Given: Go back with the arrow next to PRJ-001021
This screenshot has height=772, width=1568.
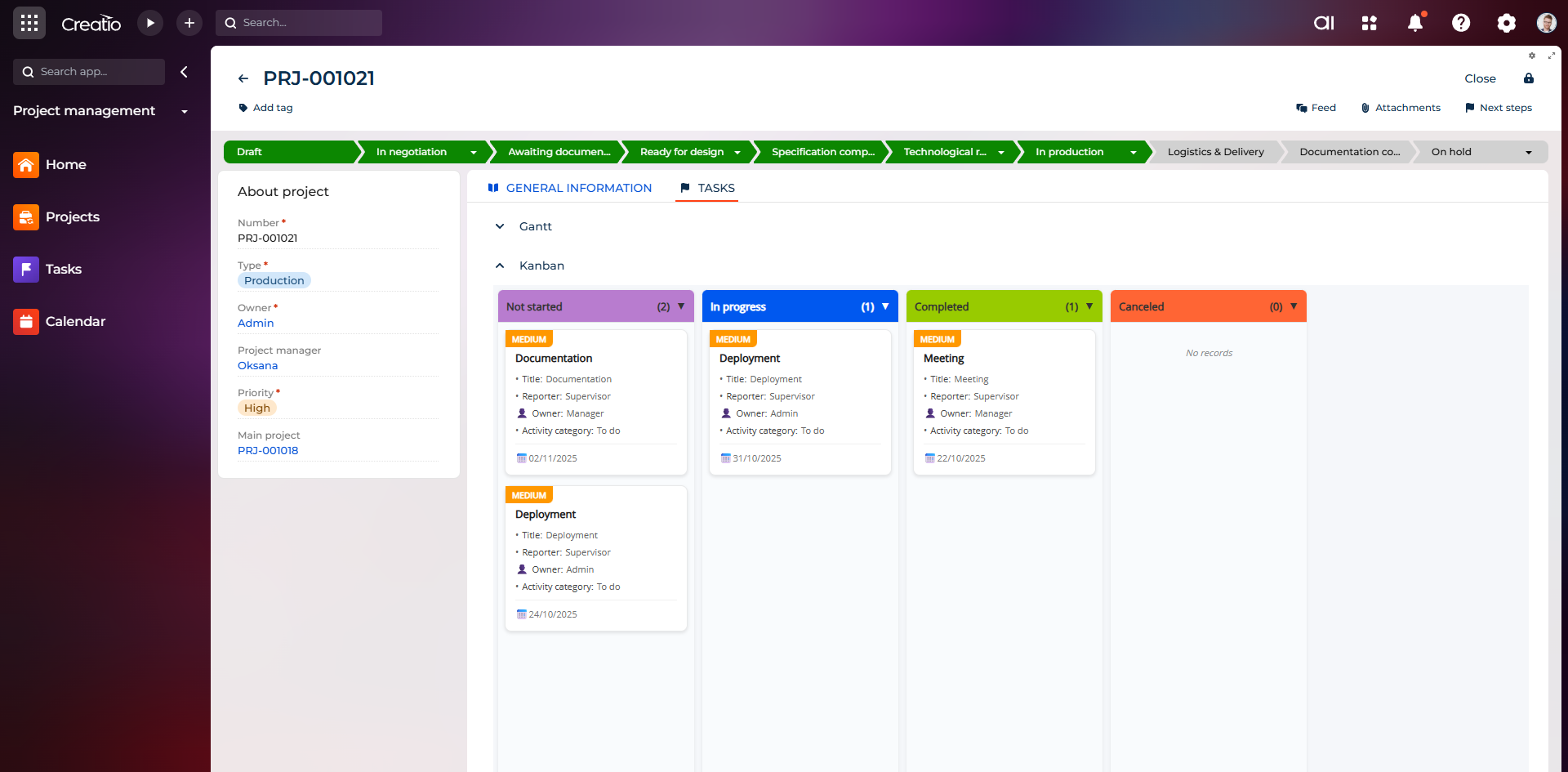Looking at the screenshot, I should click(243, 78).
